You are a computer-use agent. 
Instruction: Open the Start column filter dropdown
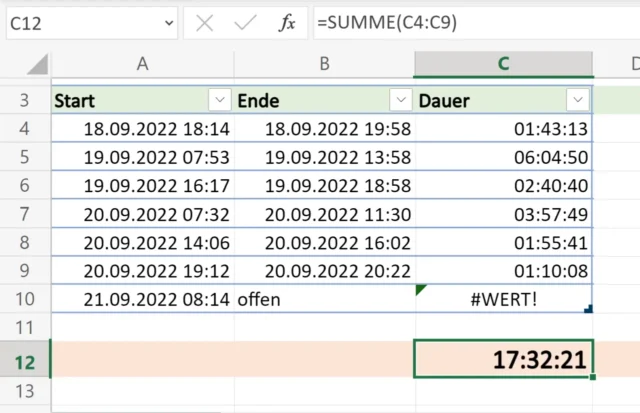click(220, 100)
